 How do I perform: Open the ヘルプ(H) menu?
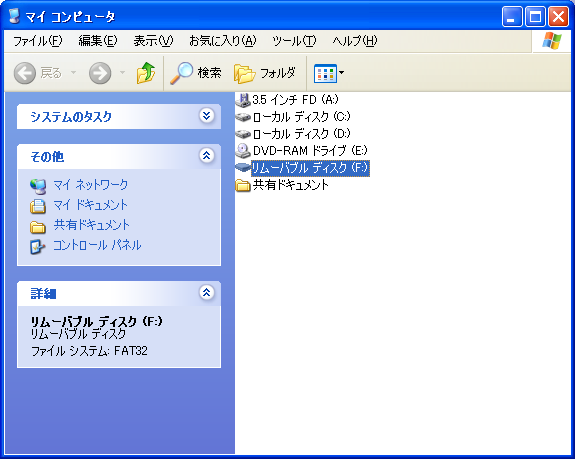[x=355, y=41]
